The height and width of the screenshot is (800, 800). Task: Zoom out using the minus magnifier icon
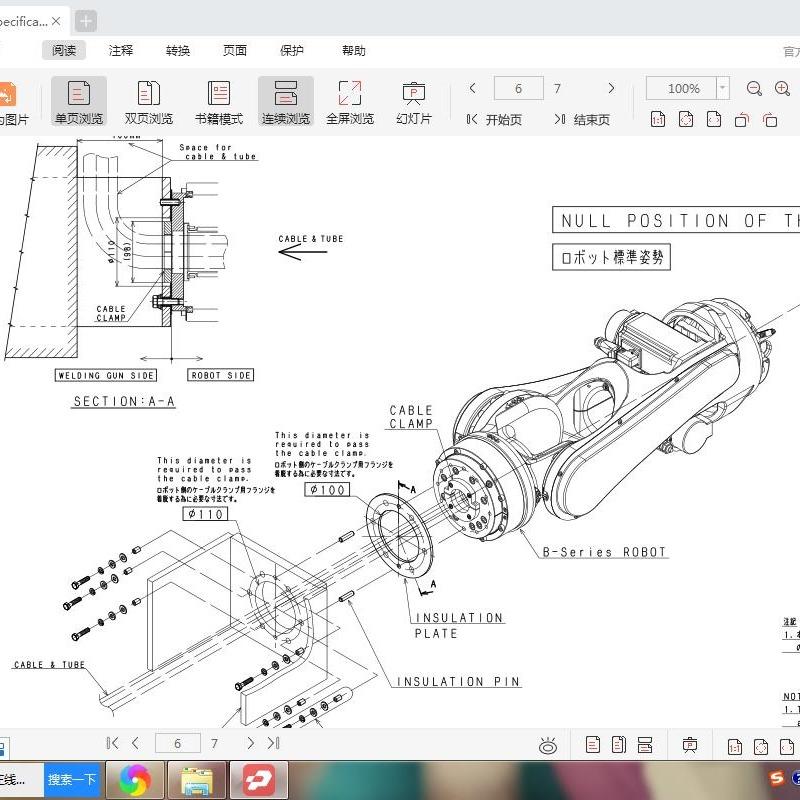754,89
